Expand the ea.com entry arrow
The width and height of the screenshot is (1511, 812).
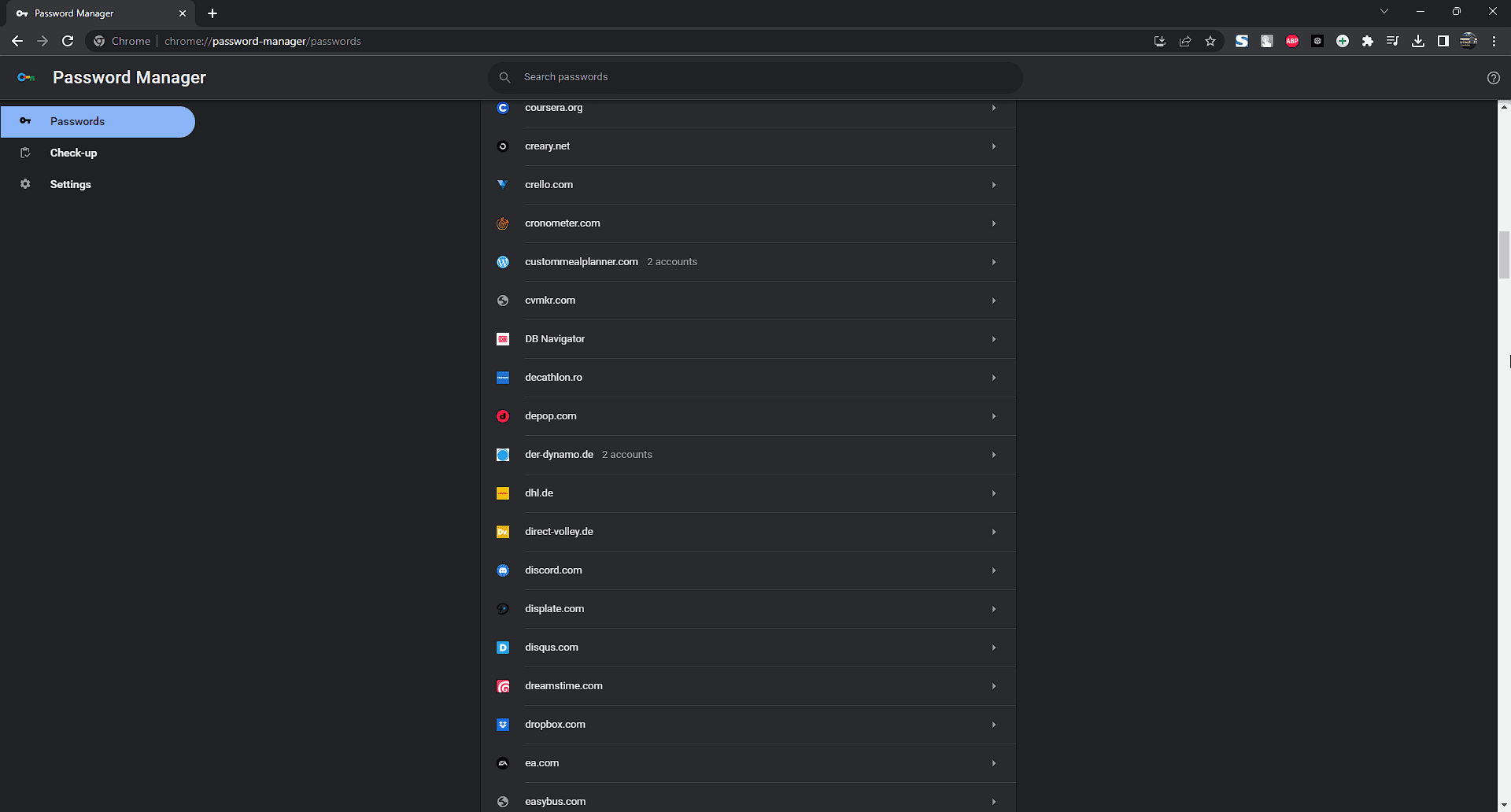(x=994, y=763)
